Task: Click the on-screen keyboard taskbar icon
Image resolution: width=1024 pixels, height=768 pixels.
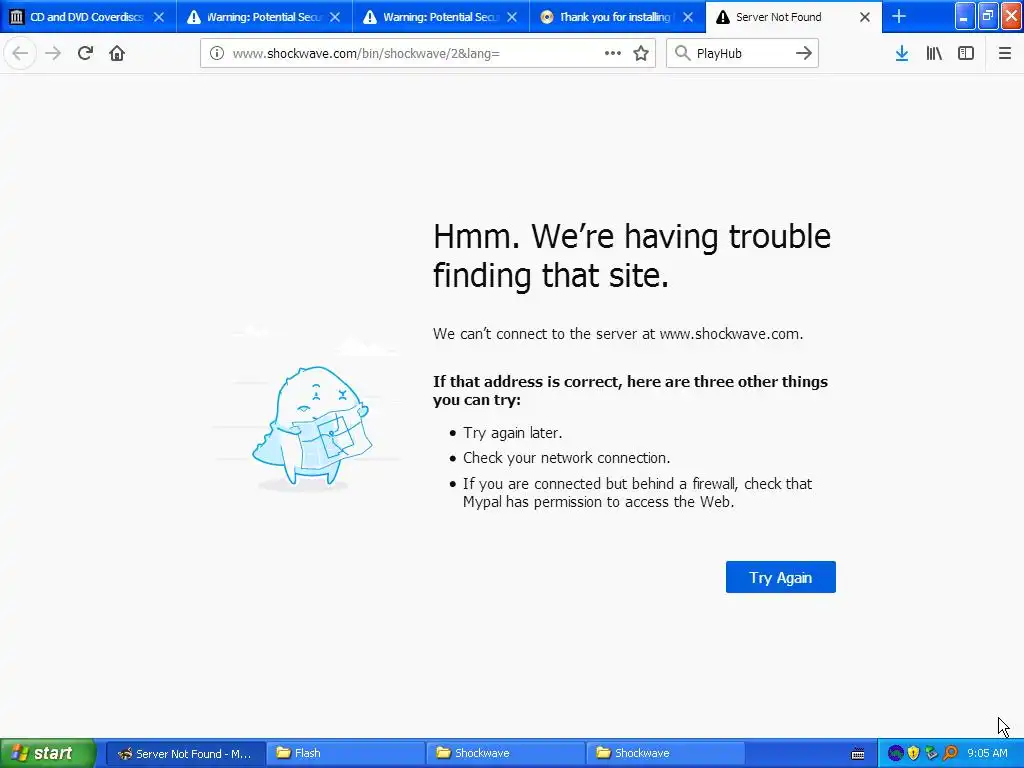Action: point(858,754)
